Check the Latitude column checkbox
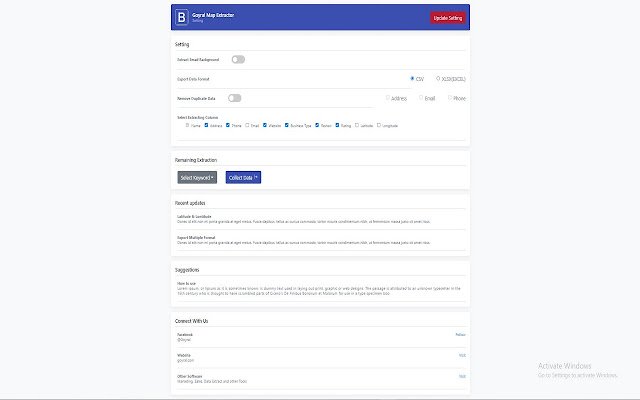This screenshot has height=400, width=640. [357, 125]
